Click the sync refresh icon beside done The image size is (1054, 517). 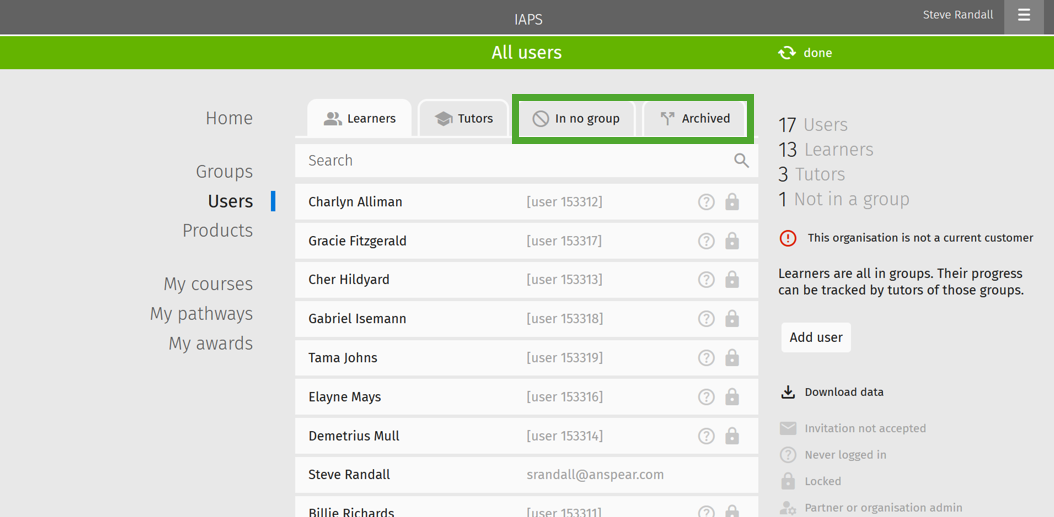pos(787,52)
